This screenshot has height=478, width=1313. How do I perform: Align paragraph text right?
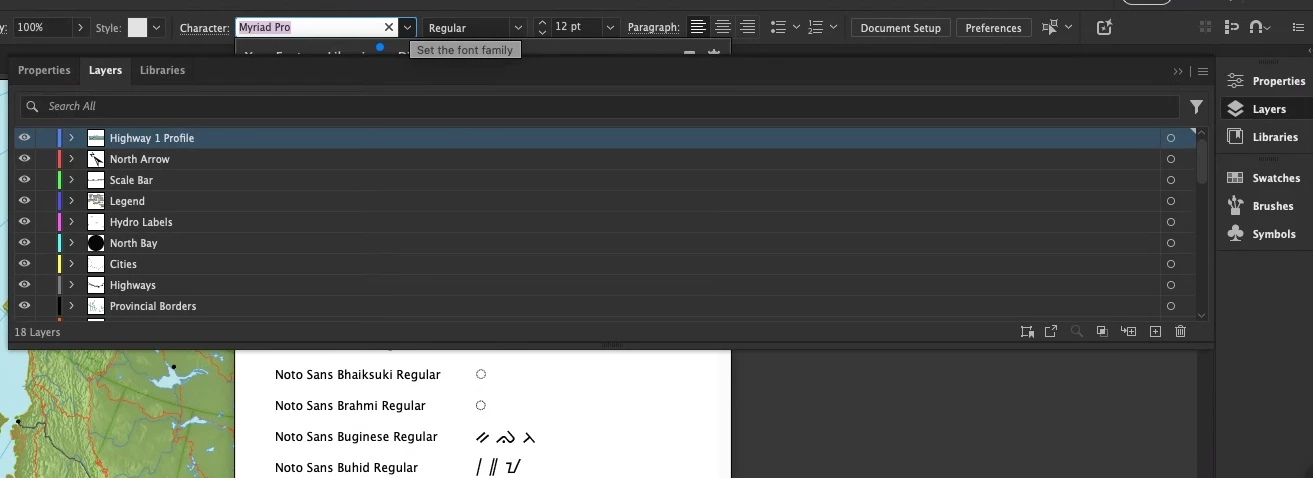tap(747, 27)
